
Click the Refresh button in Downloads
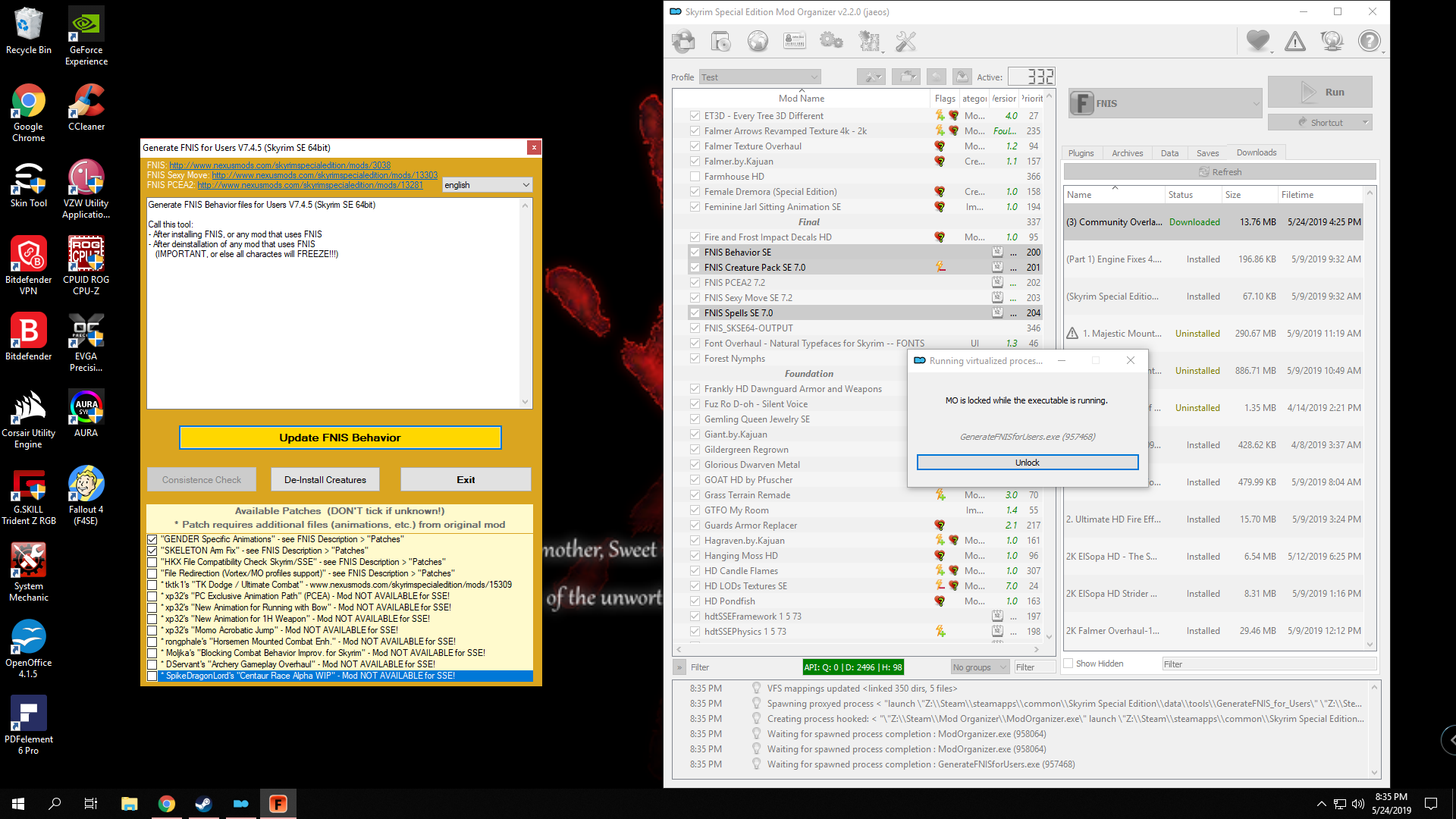(x=1219, y=172)
